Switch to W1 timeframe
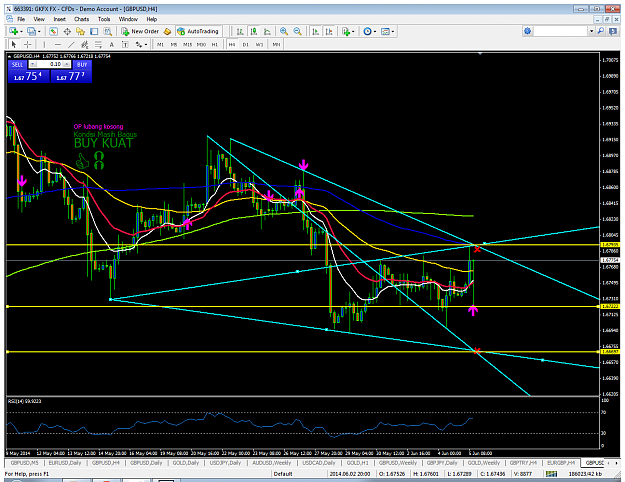The height and width of the screenshot is (482, 625). click(x=259, y=44)
